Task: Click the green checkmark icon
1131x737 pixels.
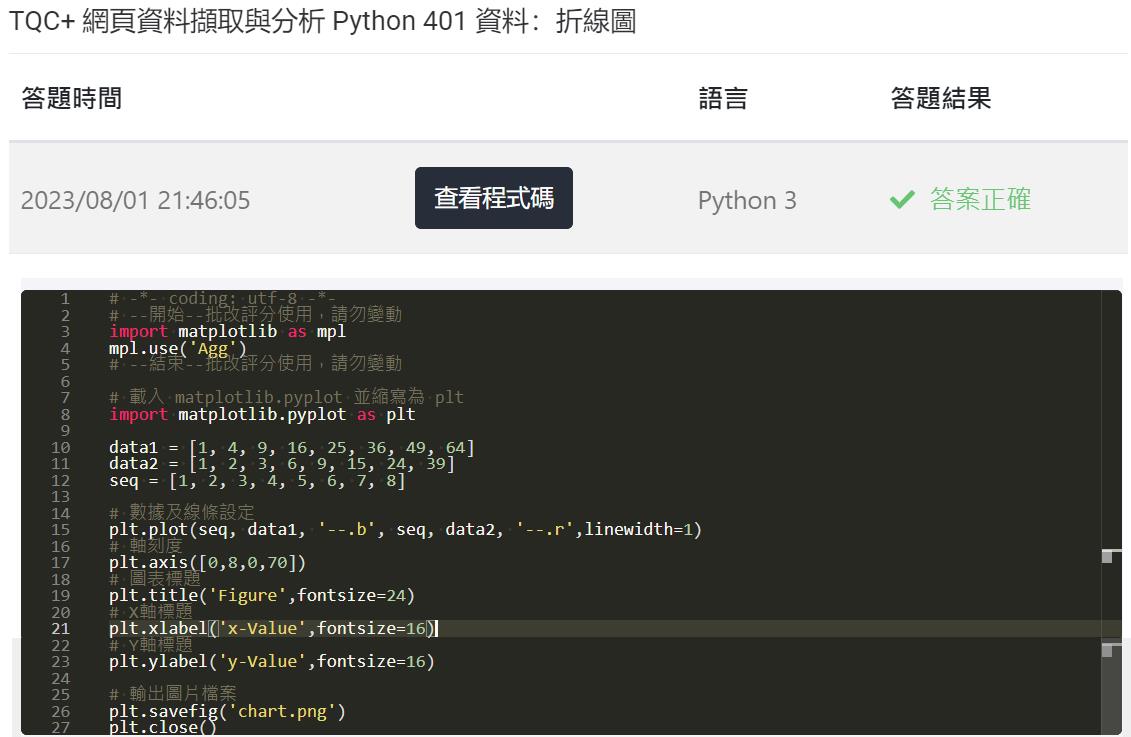Action: 902,200
